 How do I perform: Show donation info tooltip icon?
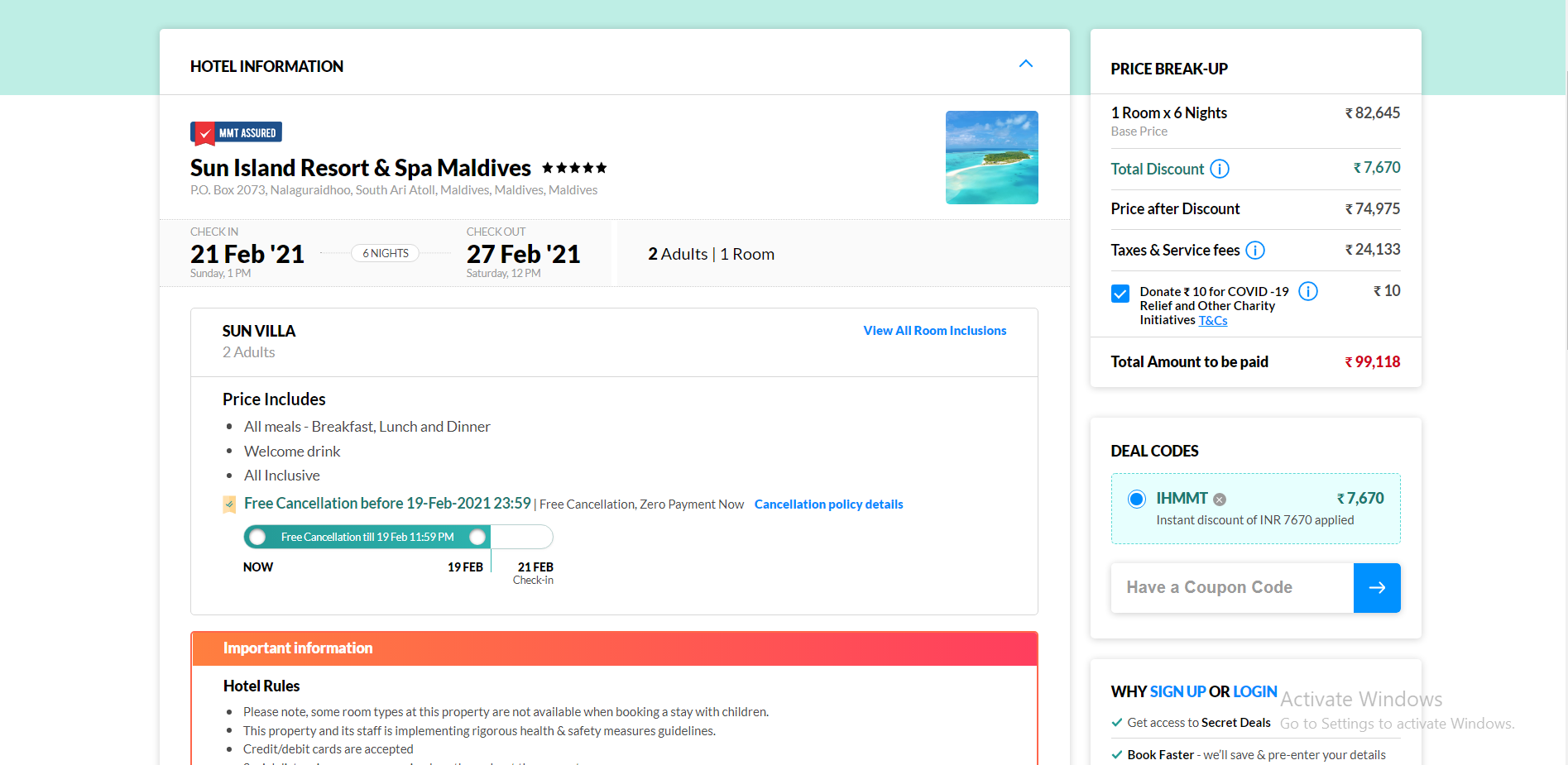1308,291
